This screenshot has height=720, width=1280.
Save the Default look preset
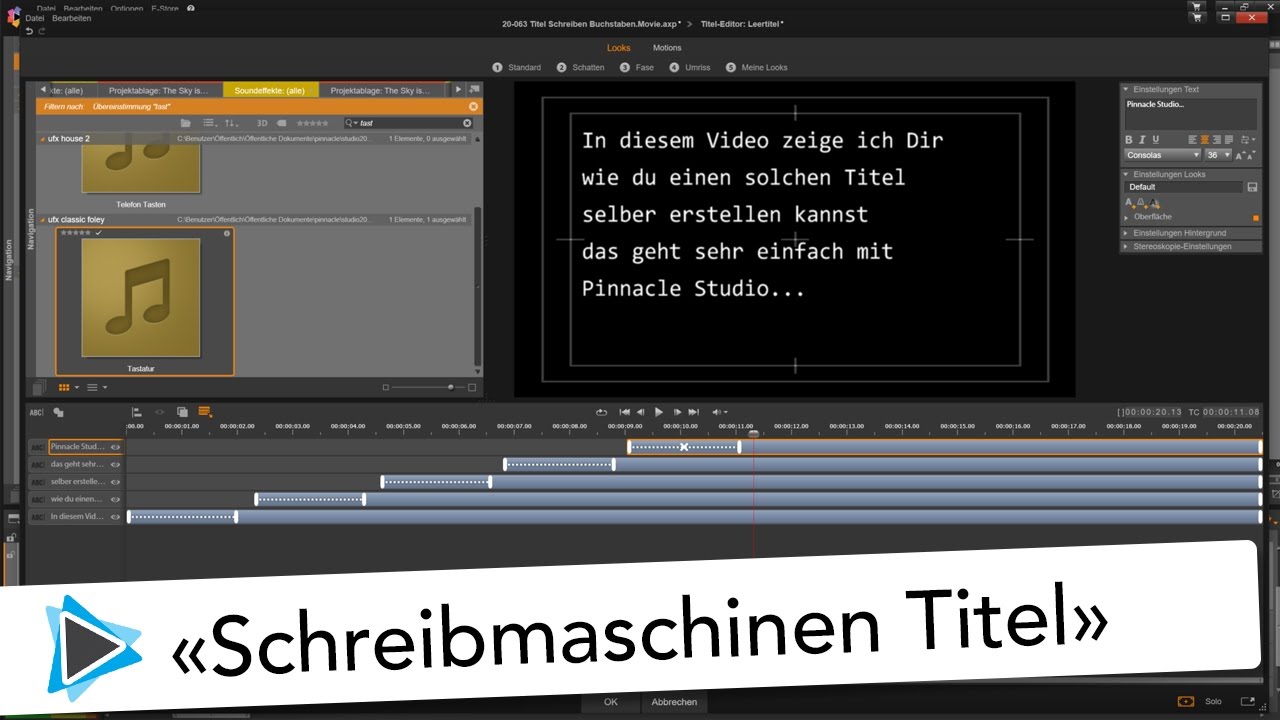click(x=1252, y=187)
